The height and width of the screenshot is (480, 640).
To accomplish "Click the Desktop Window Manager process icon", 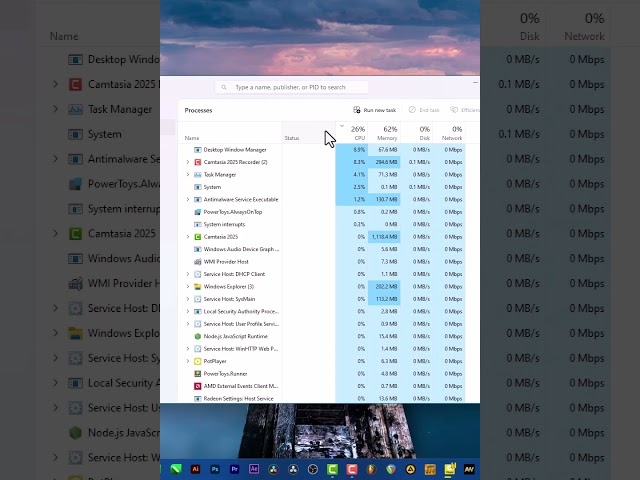I will click(x=198, y=150).
